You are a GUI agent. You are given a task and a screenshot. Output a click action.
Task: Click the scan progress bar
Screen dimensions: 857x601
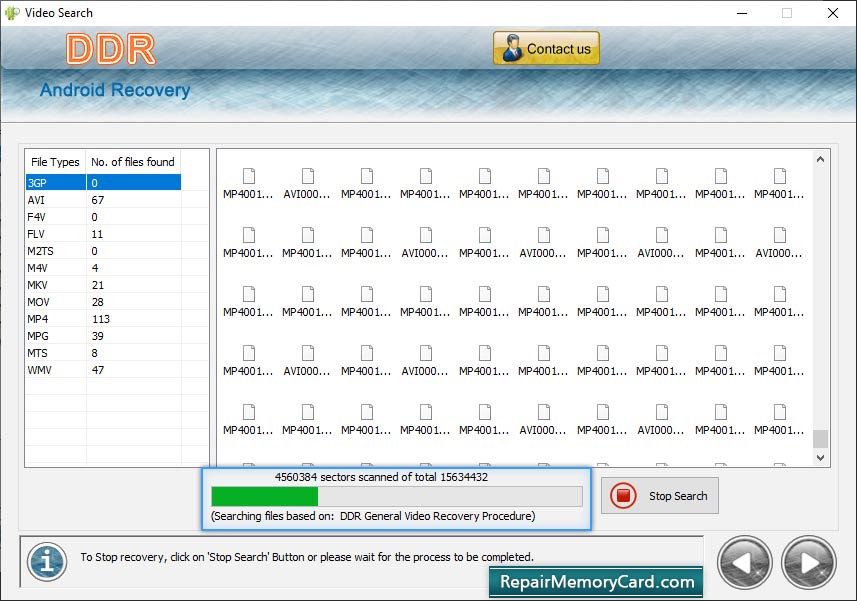(x=397, y=497)
